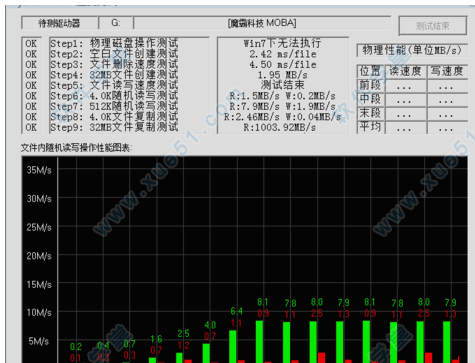
Task: Click the R:1003.92MB/s result line
Action: coord(280,127)
